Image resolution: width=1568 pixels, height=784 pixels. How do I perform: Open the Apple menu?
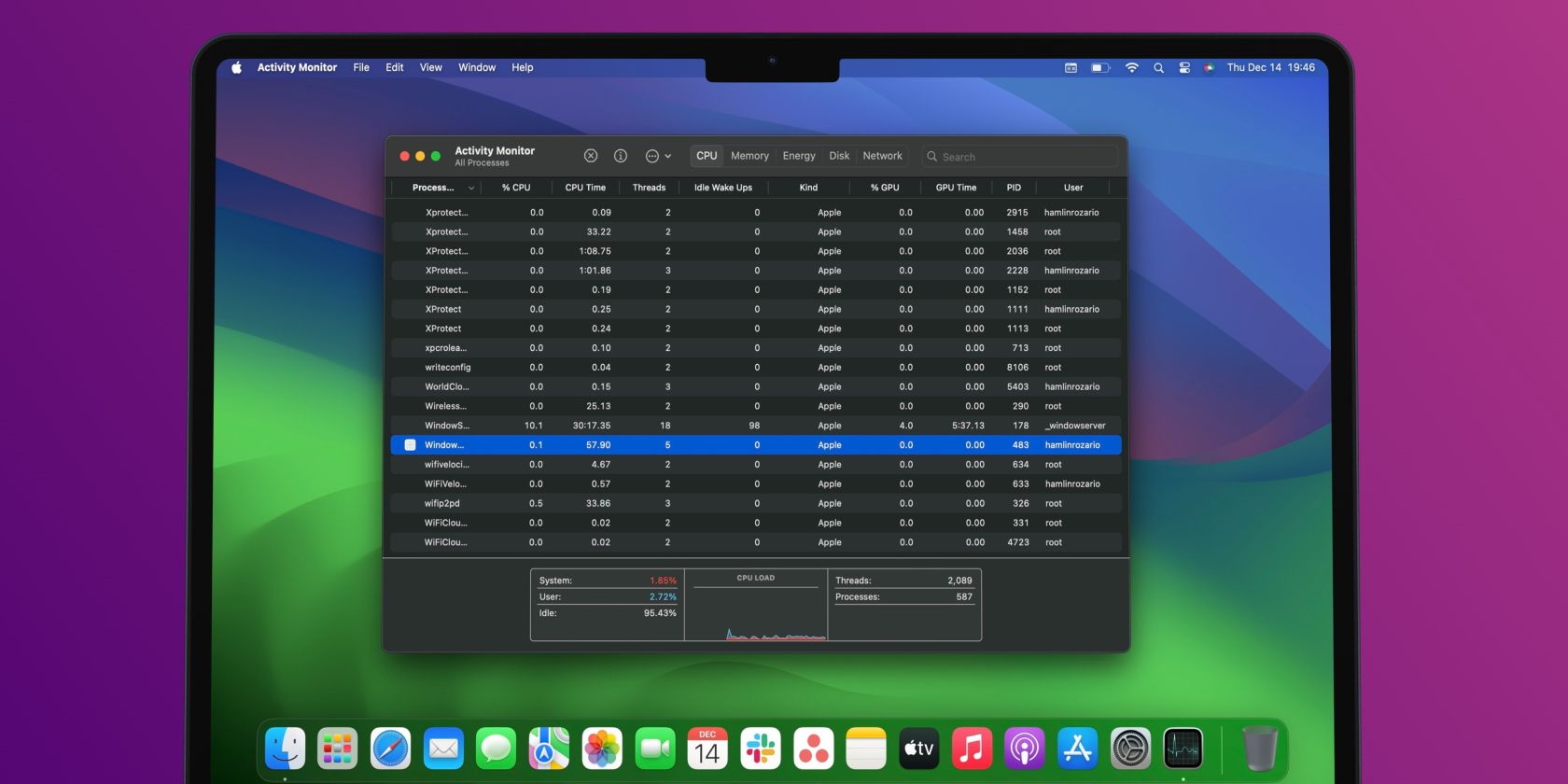(x=237, y=67)
